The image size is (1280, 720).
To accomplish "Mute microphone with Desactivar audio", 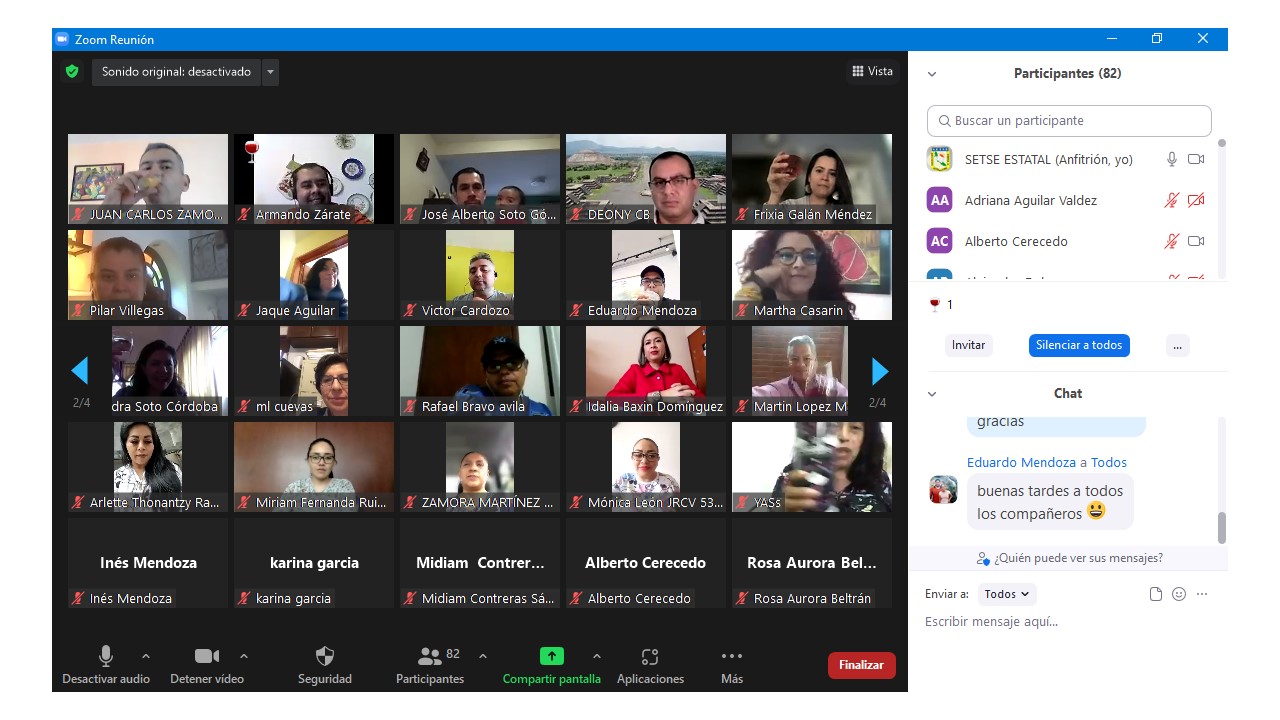I will pyautogui.click(x=106, y=666).
